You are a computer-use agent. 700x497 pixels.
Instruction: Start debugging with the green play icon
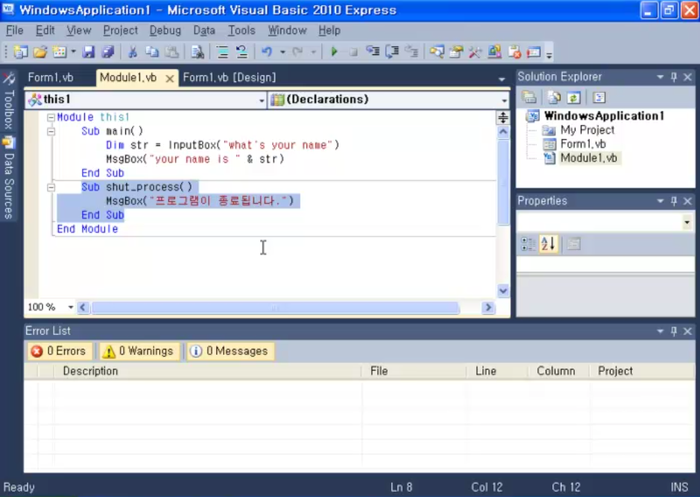click(333, 52)
